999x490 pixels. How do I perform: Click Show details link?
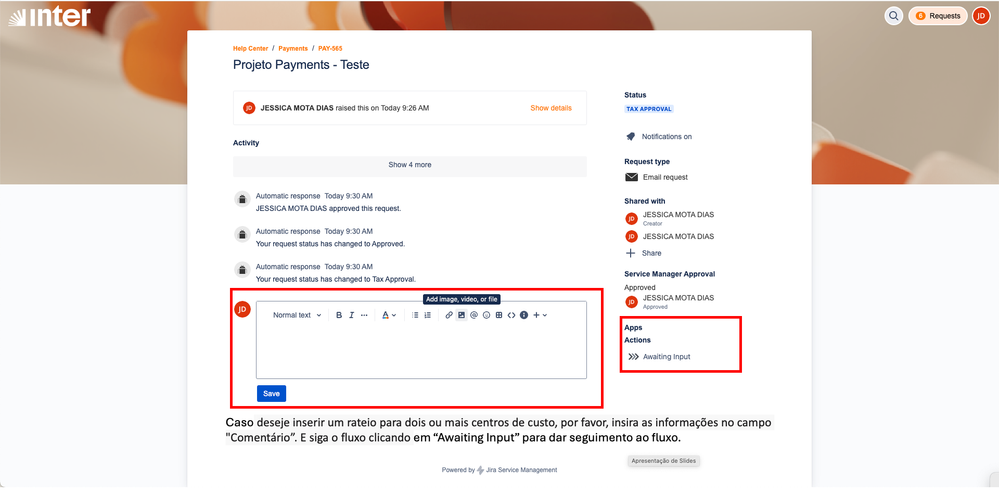pos(550,108)
